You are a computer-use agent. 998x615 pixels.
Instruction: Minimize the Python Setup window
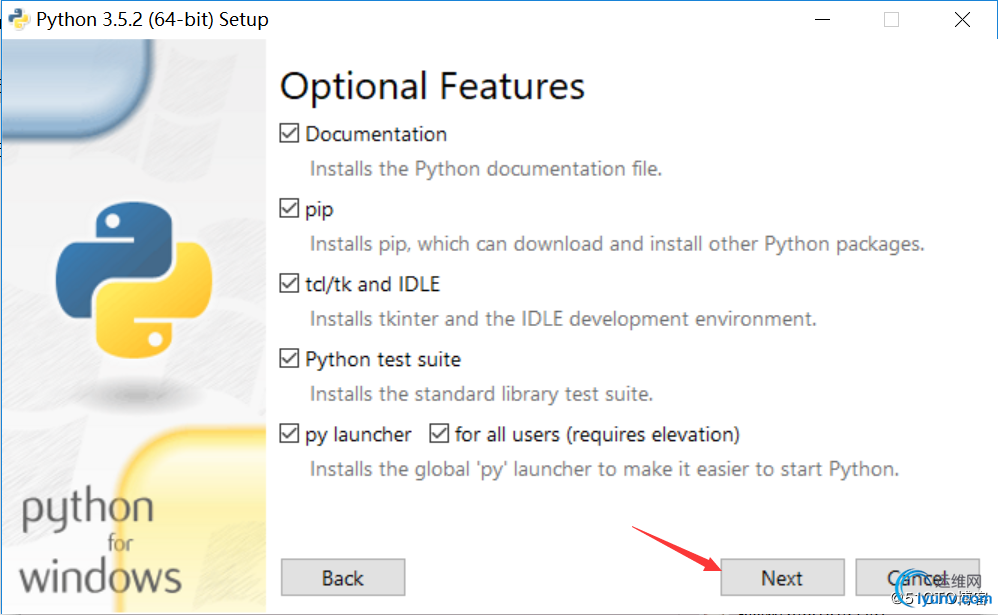click(x=820, y=19)
